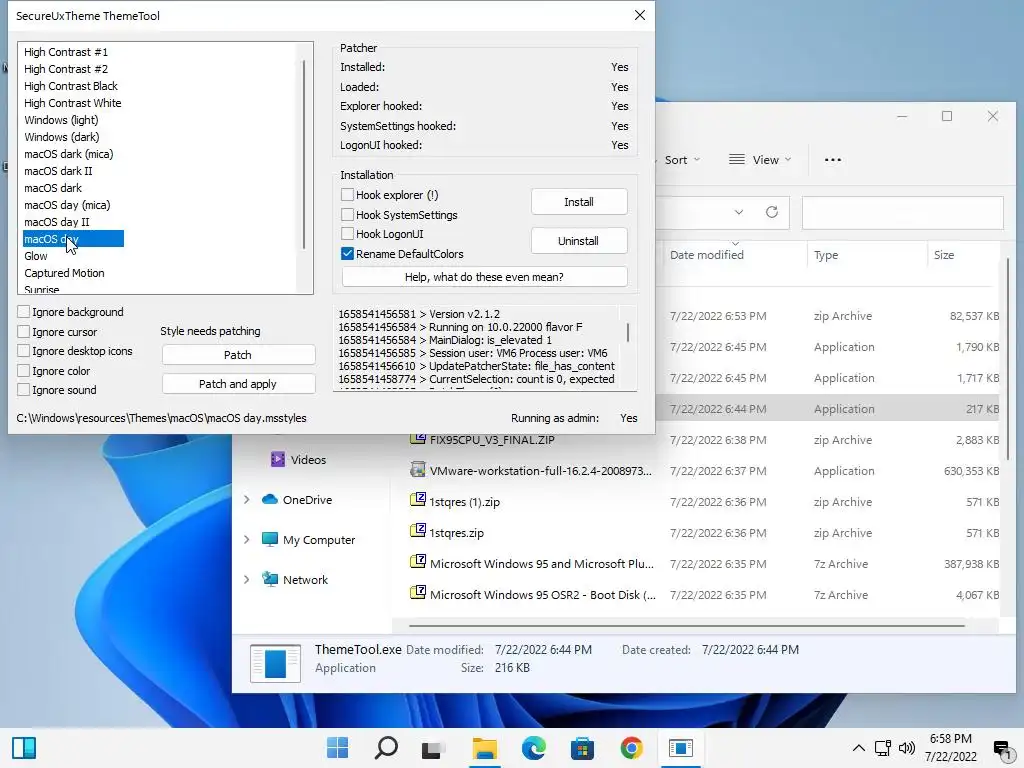Select the Windows (light) theme

61,120
